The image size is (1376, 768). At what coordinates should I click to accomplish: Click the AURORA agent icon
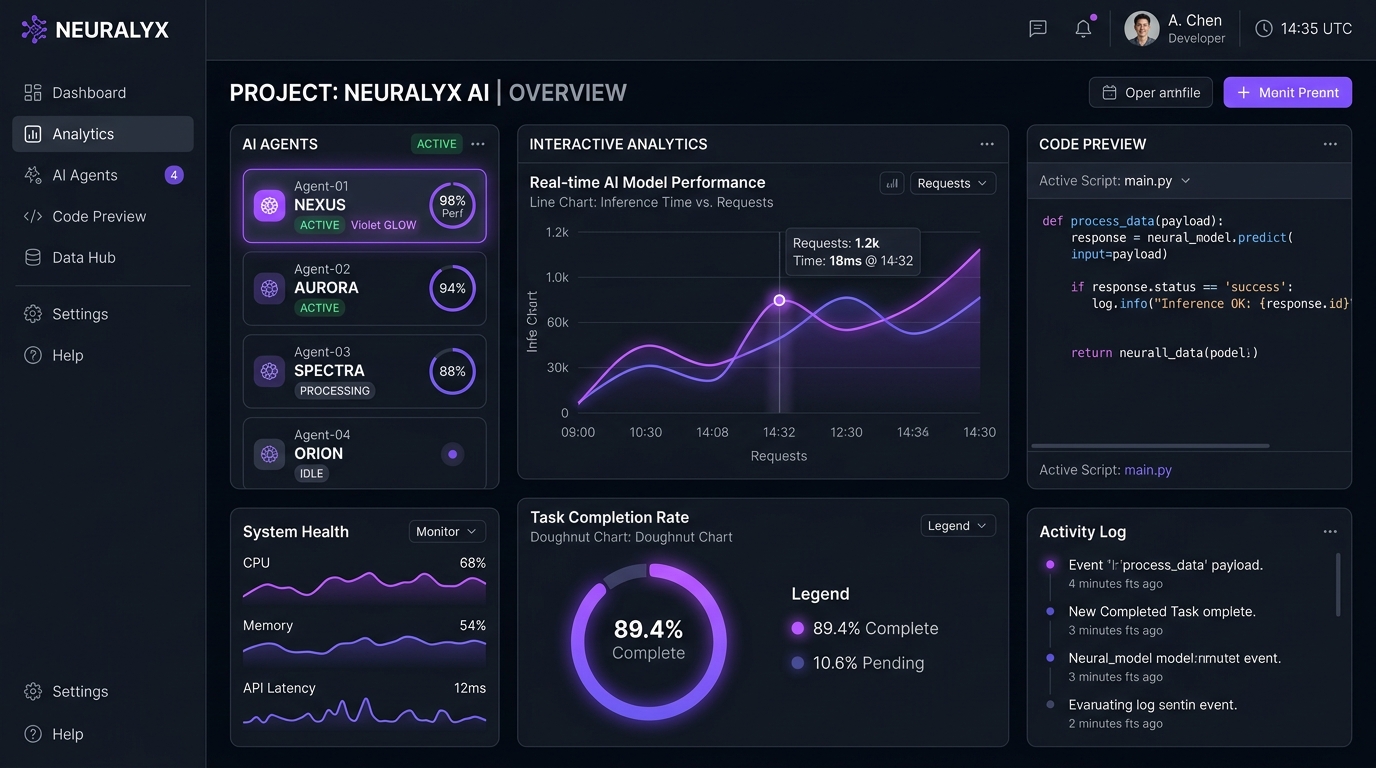[269, 289]
